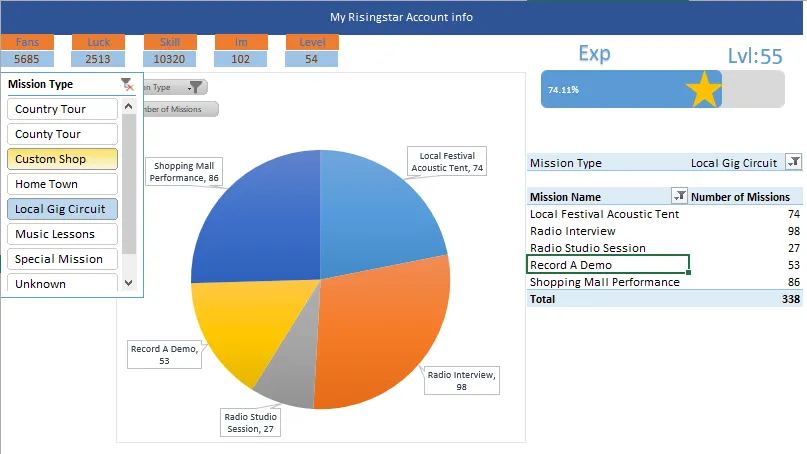Screen dimensions: 807x454
Task: Click the Exp progress bar star
Action: point(704,90)
